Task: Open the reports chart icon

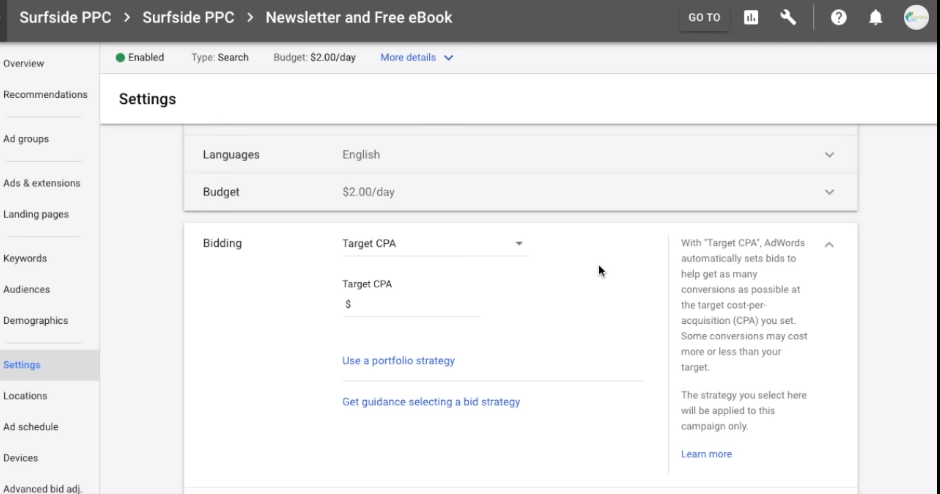Action: tap(751, 17)
